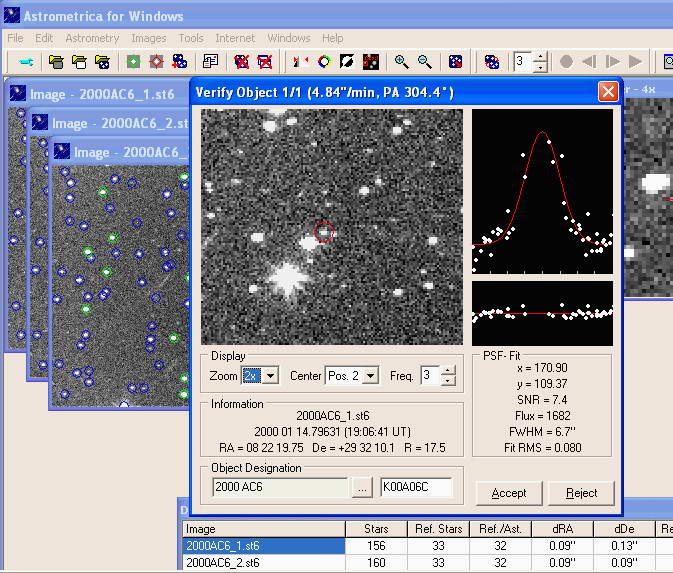Select row 2000AC6_1.st6 in results table

click(264, 546)
